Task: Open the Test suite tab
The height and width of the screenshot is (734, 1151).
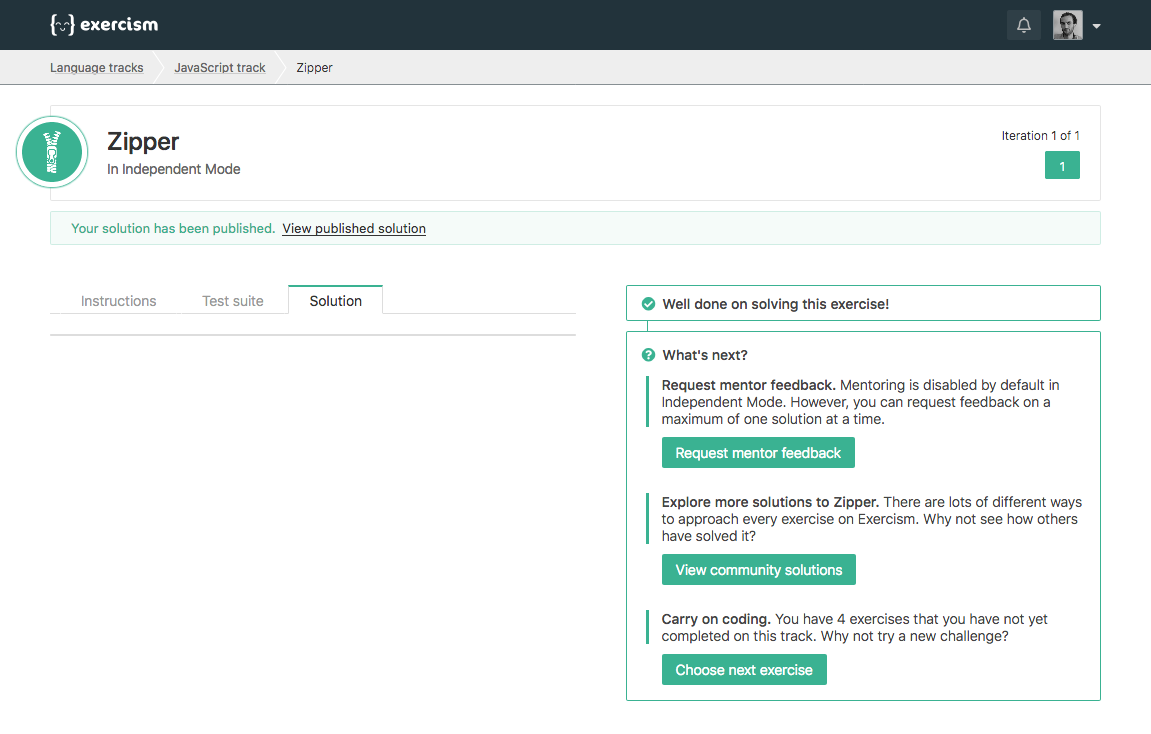Action: click(231, 300)
